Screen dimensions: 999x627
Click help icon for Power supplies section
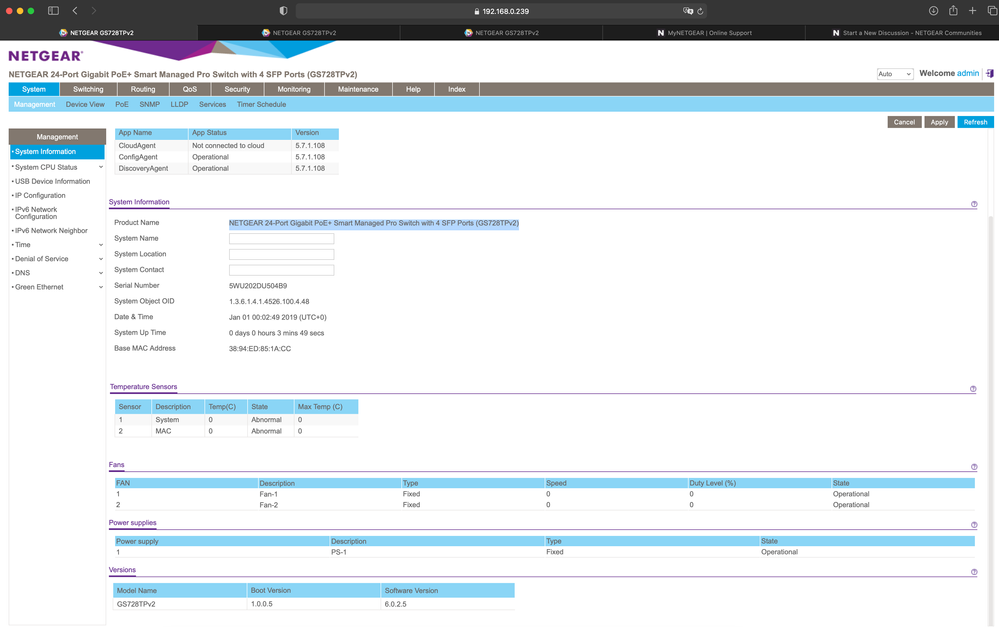(974, 525)
